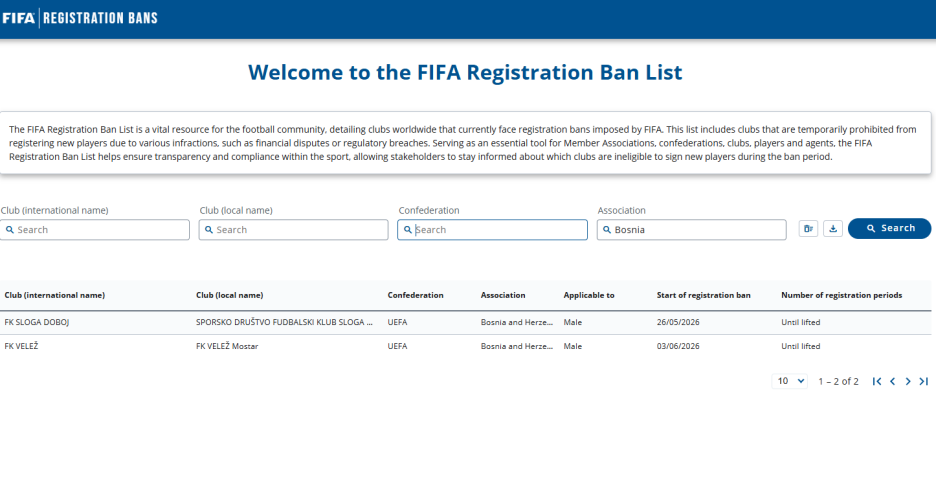Image resolution: width=936 pixels, height=496 pixels.
Task: Focus the Club (local name) search field
Action: click(293, 230)
